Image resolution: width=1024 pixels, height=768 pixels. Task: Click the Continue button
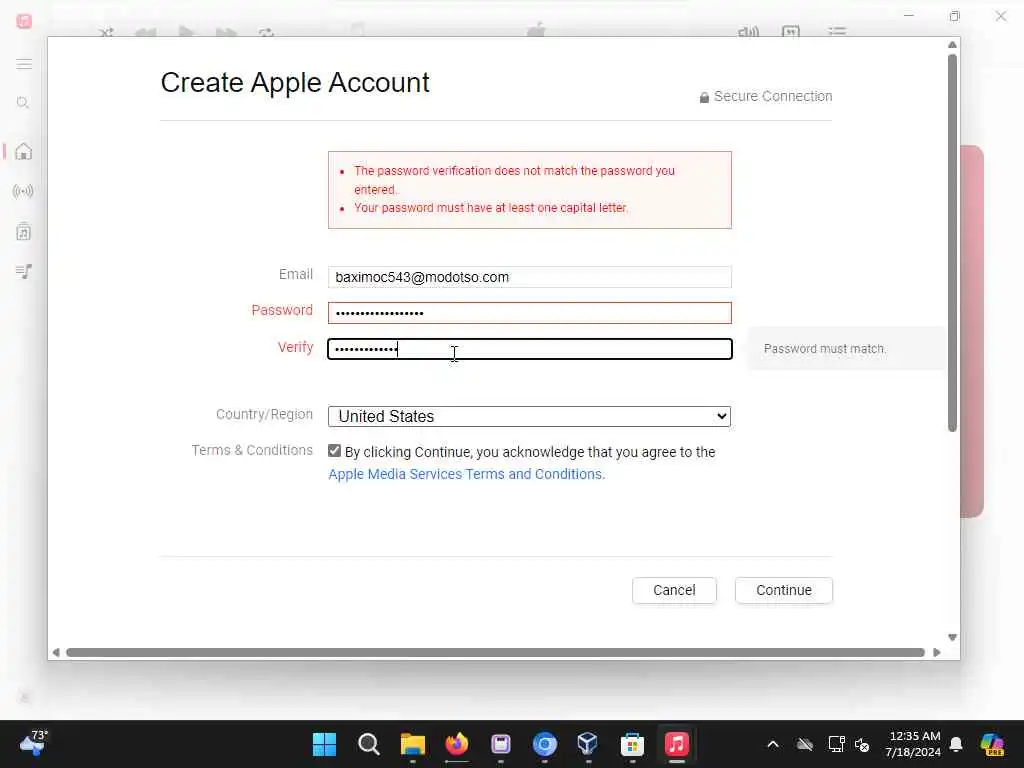[784, 590]
